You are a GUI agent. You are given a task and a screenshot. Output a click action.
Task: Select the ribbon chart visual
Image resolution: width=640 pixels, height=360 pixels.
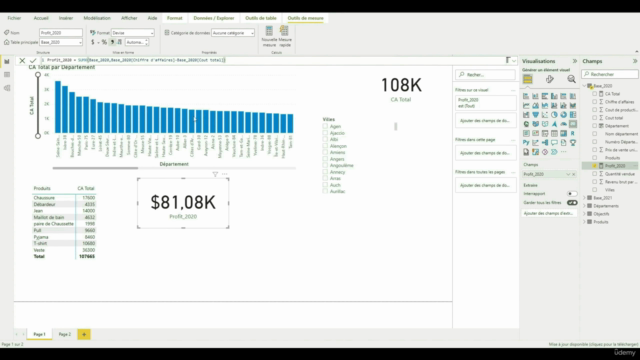coord(573,106)
